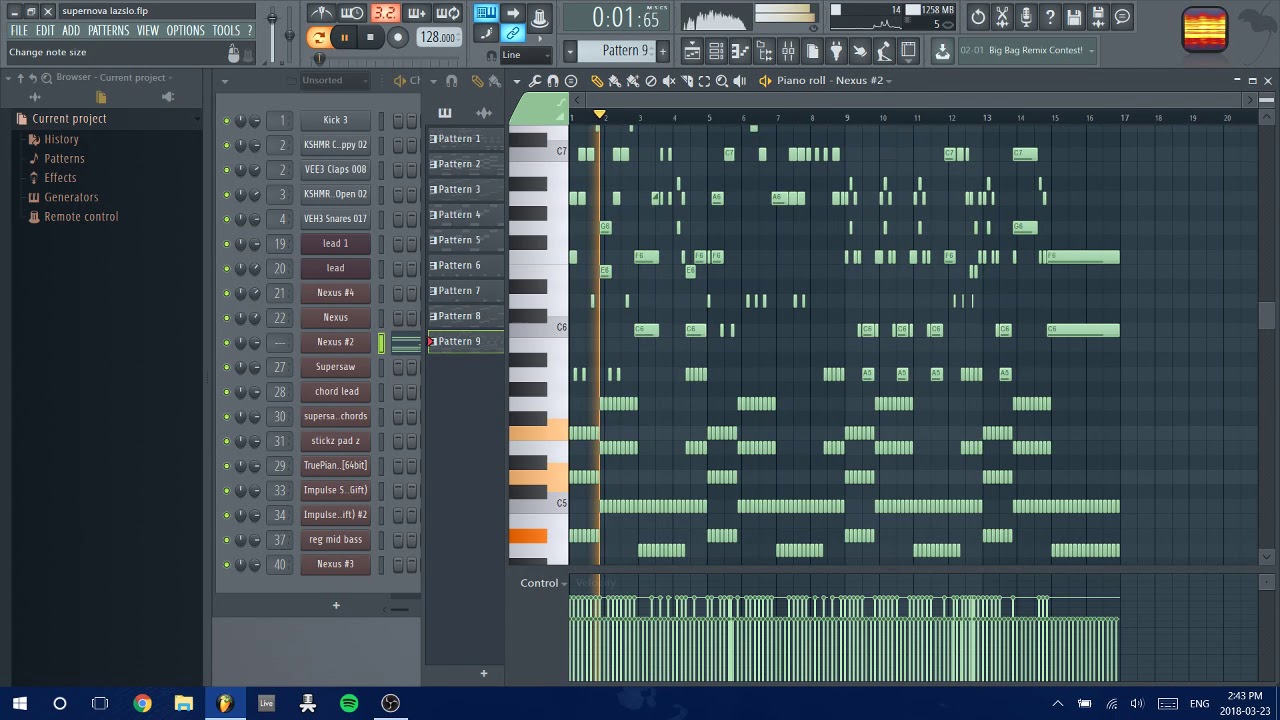
Task: Open the OPTIONS menu
Action: click(x=185, y=31)
